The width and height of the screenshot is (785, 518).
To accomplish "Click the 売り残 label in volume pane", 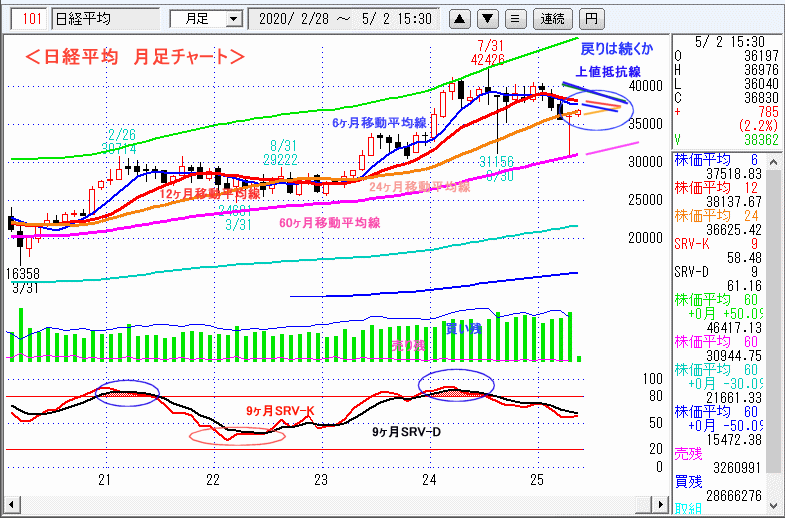I will click(408, 345).
